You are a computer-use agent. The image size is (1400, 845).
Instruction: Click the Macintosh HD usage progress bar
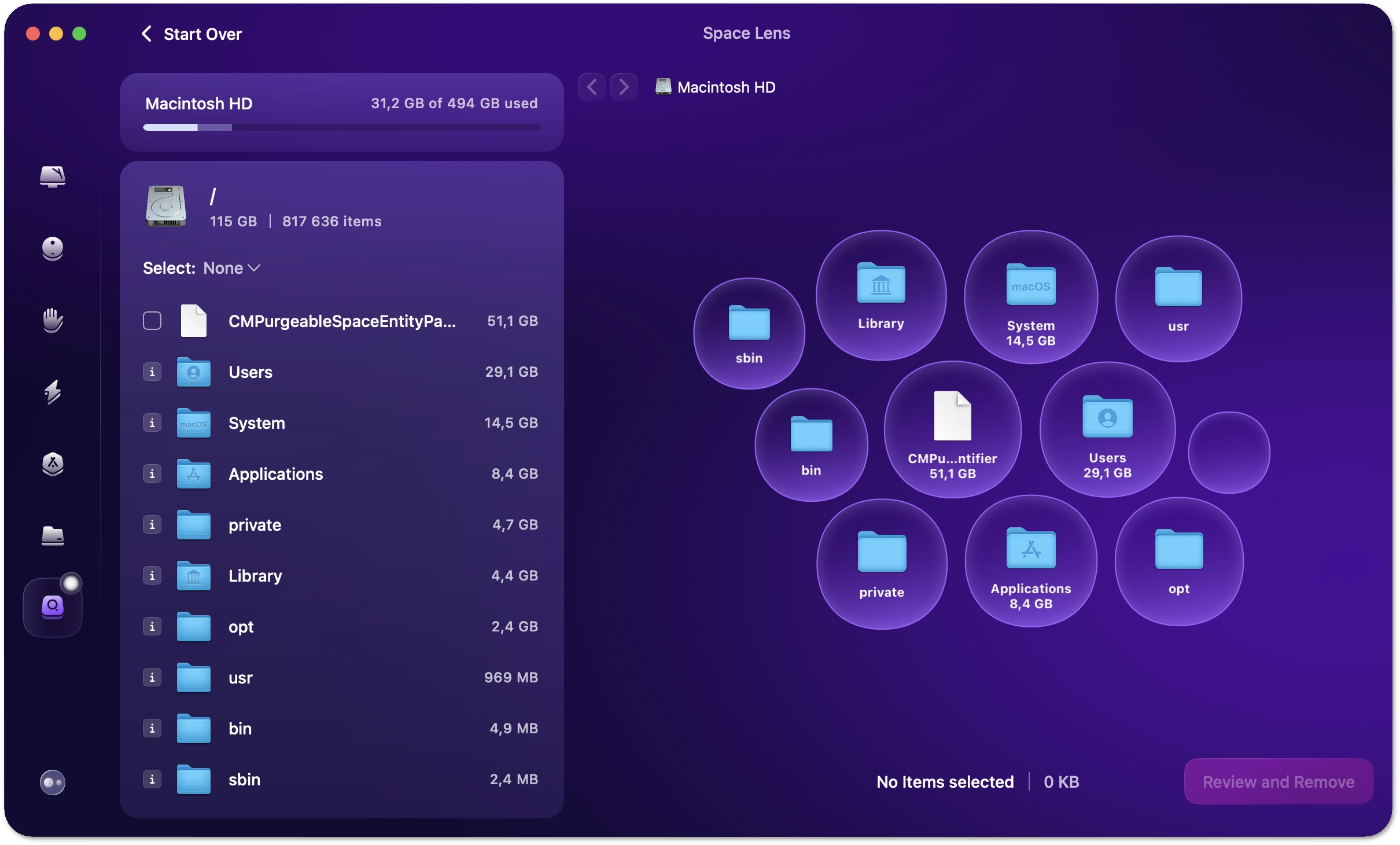pyautogui.click(x=341, y=127)
